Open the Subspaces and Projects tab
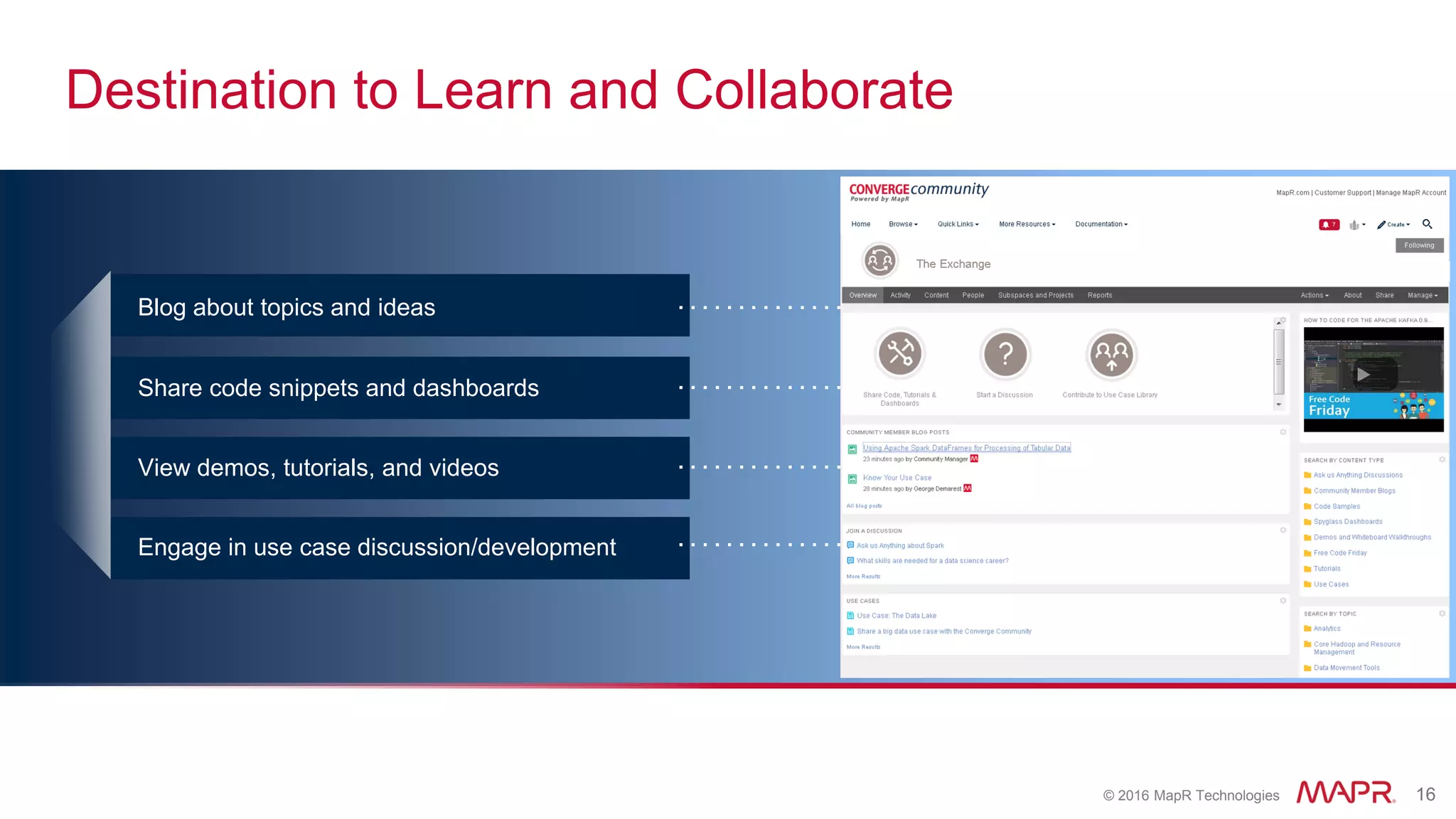1456x819 pixels. tap(1036, 295)
